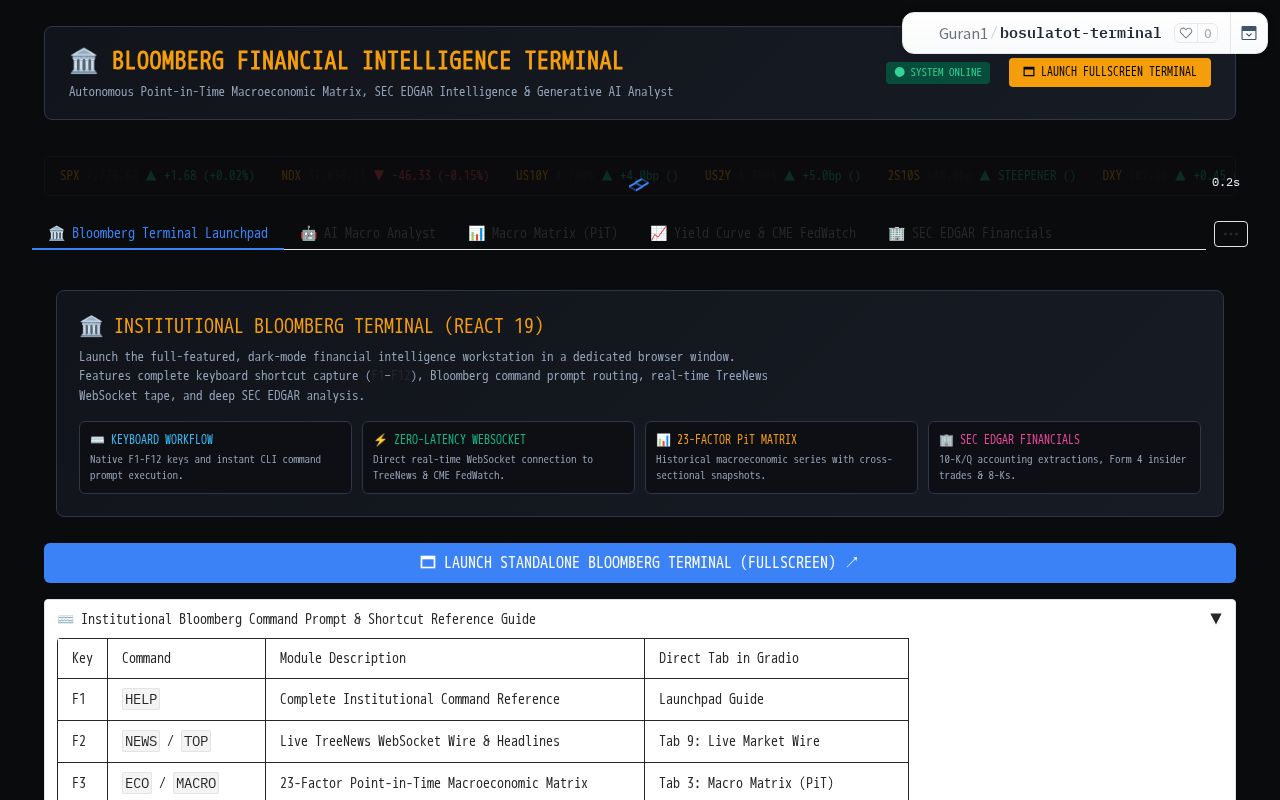1280x800 pixels.
Task: Click '23-Factor Point-in-Time Macroeconomic Matrix' cell
Action: point(455,782)
